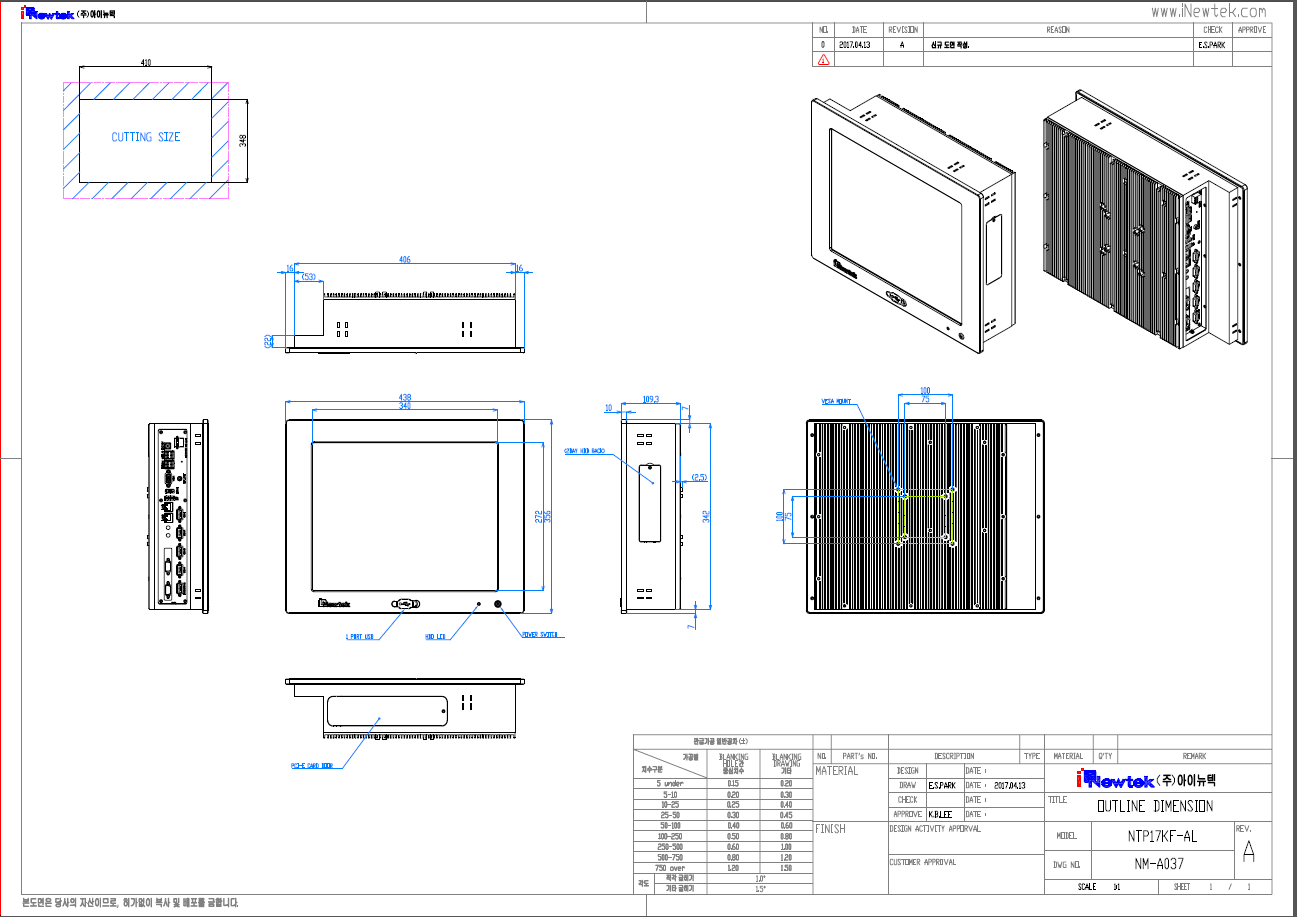Screen dimensions: 1297x917
Task: Click the iNewtek logo inside the title block
Action: [1114, 780]
